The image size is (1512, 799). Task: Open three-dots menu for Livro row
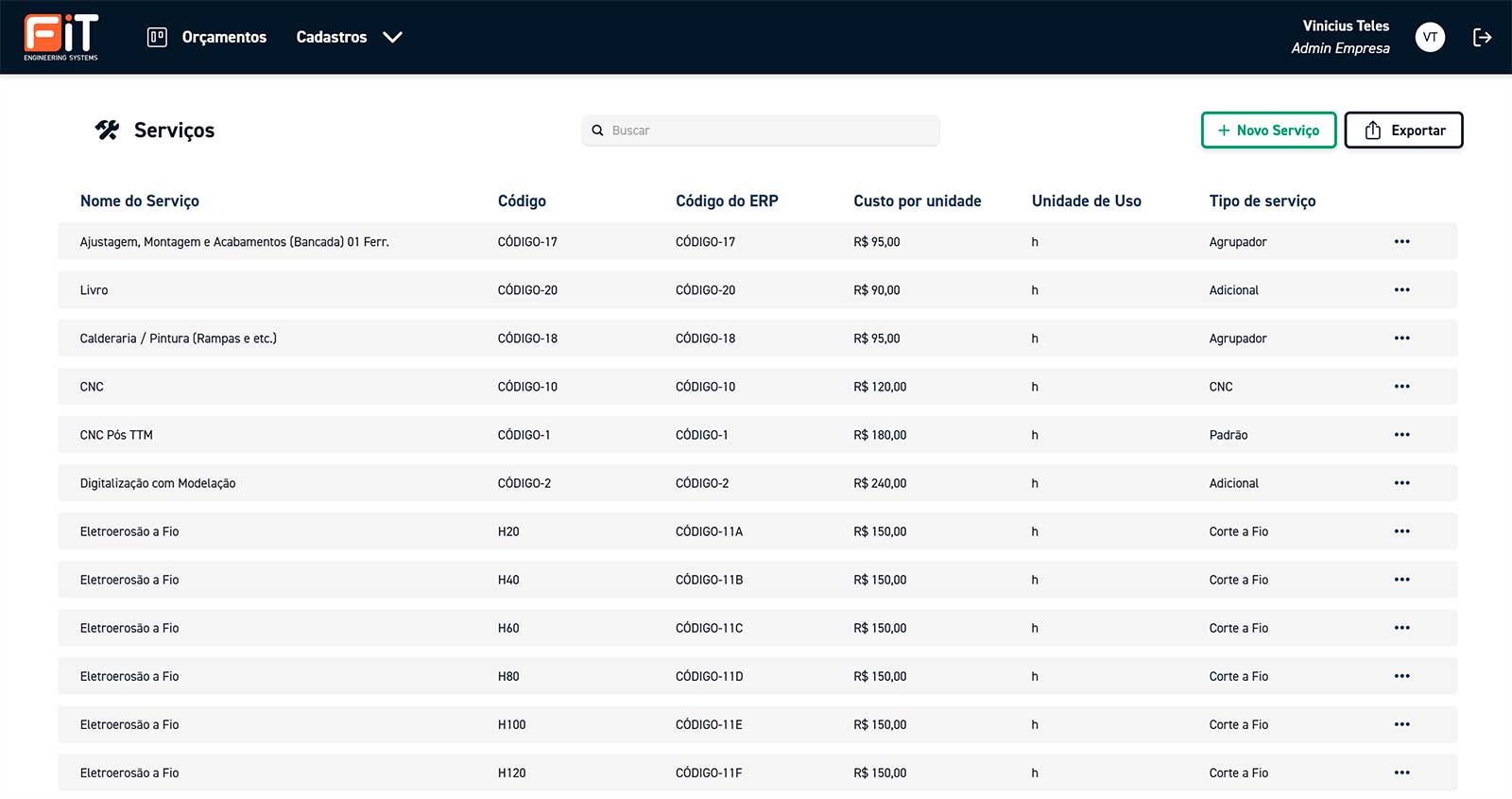pyautogui.click(x=1401, y=290)
